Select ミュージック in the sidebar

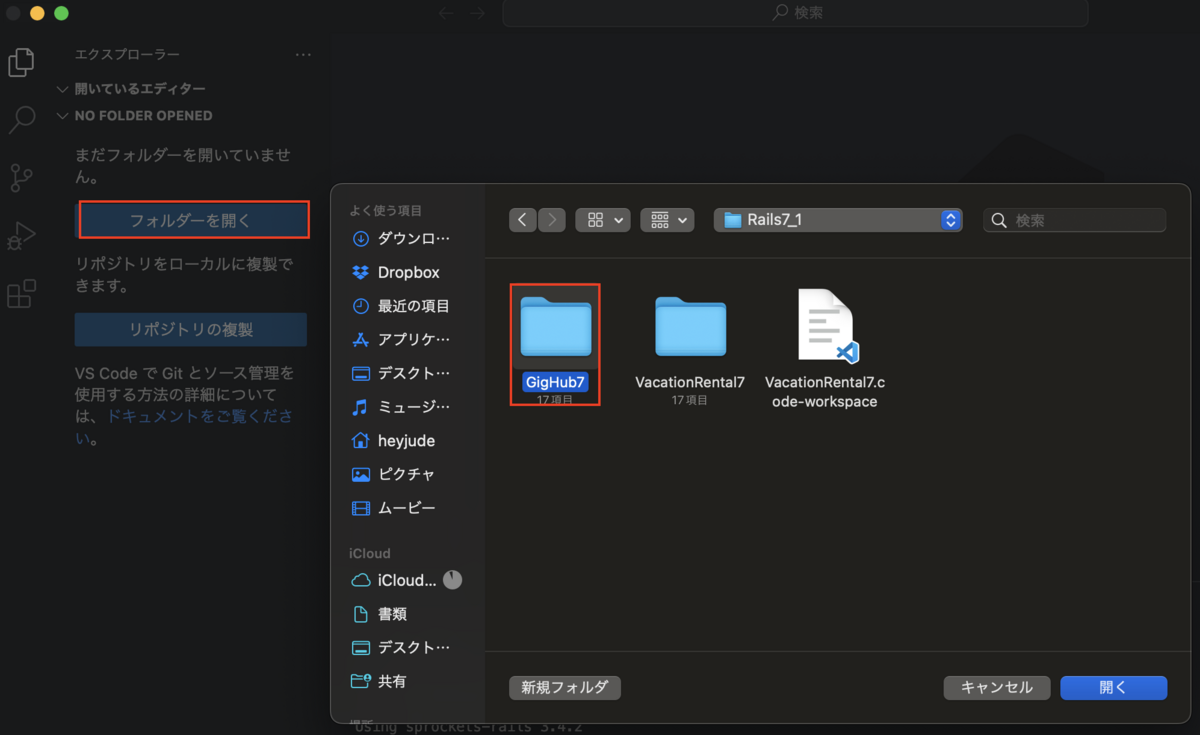403,407
